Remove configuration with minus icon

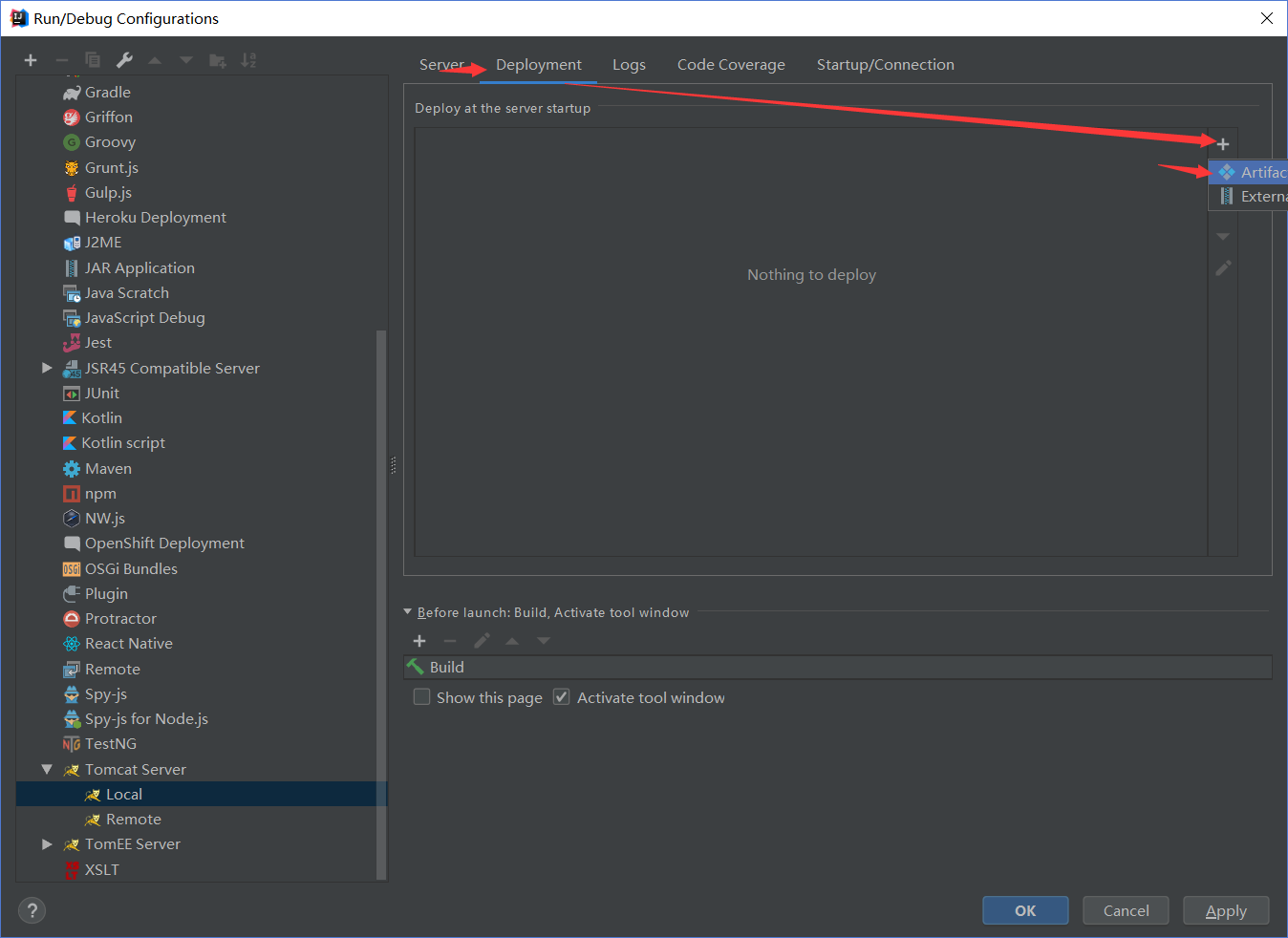coord(62,60)
